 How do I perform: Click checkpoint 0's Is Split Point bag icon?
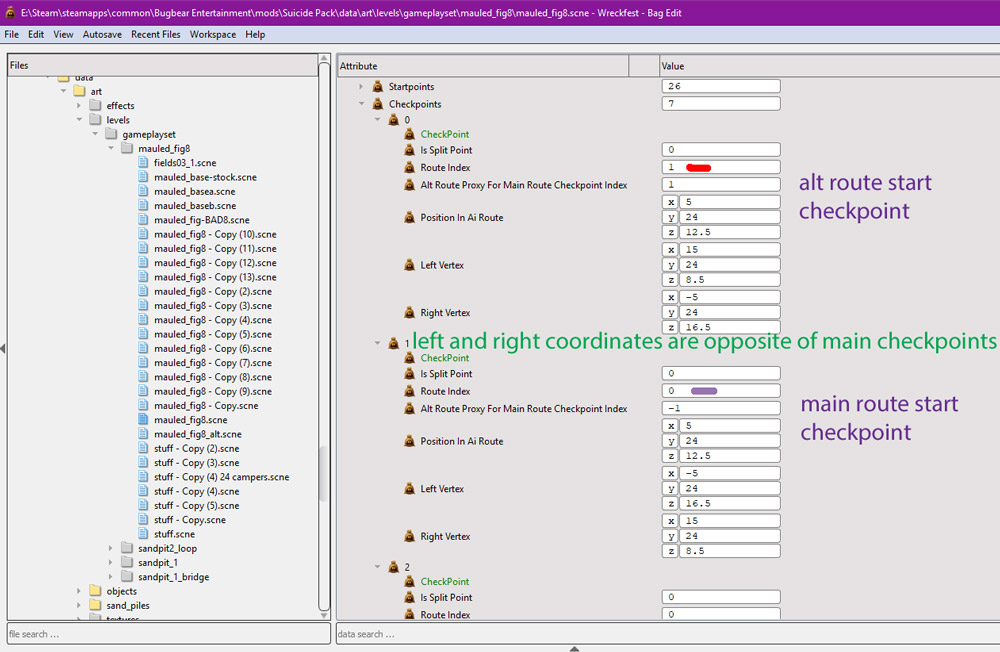(x=409, y=150)
